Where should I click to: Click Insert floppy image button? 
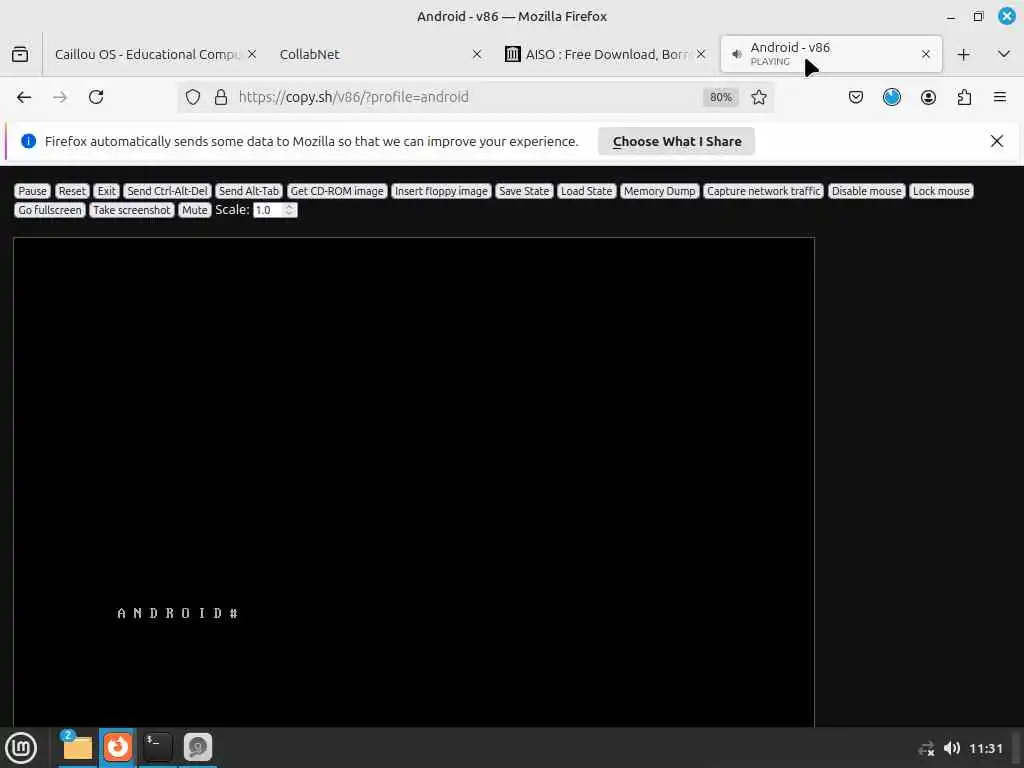[x=441, y=191]
